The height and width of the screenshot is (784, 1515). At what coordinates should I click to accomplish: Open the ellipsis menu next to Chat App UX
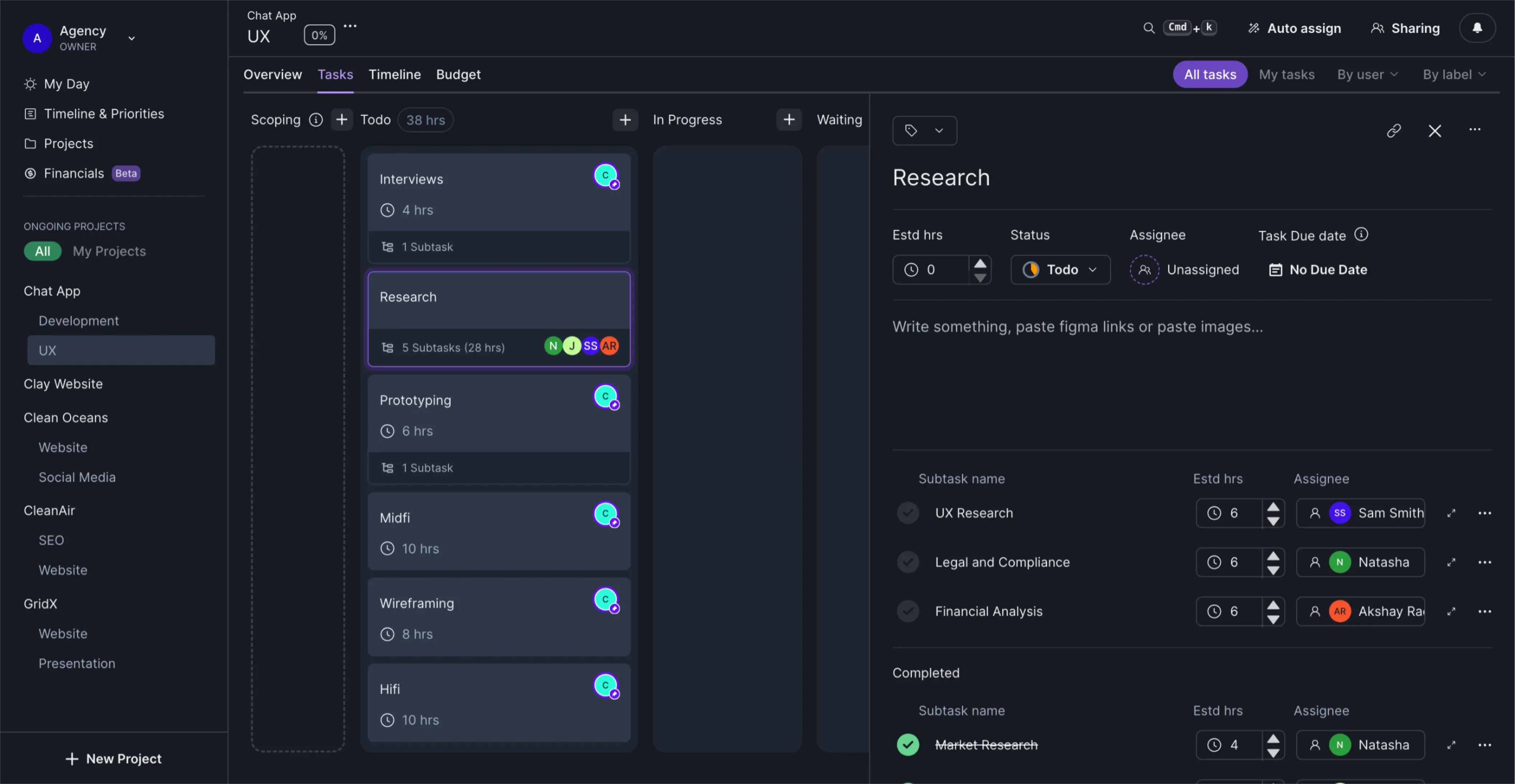point(350,26)
